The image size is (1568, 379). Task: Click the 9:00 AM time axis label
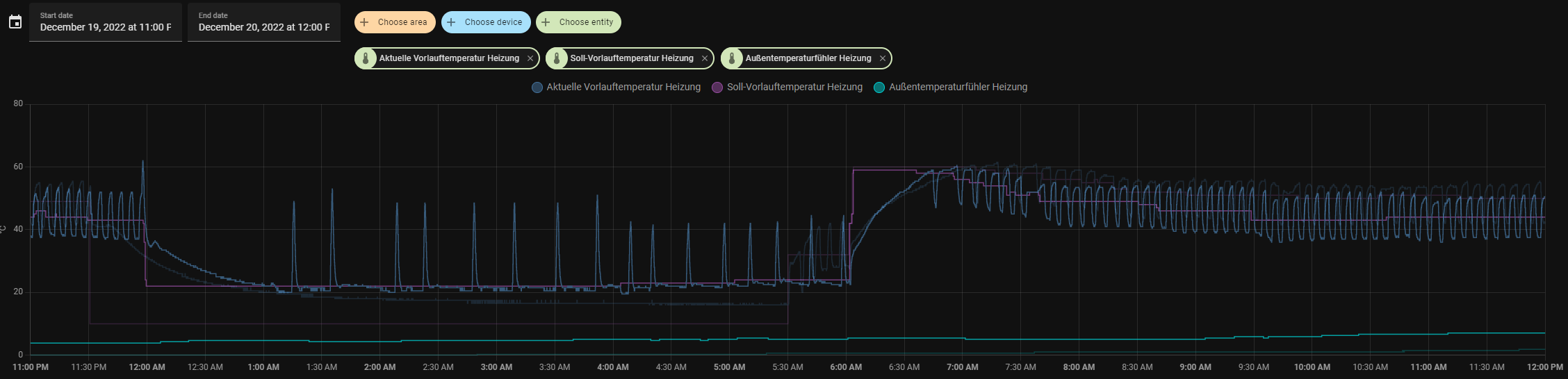tap(1195, 367)
